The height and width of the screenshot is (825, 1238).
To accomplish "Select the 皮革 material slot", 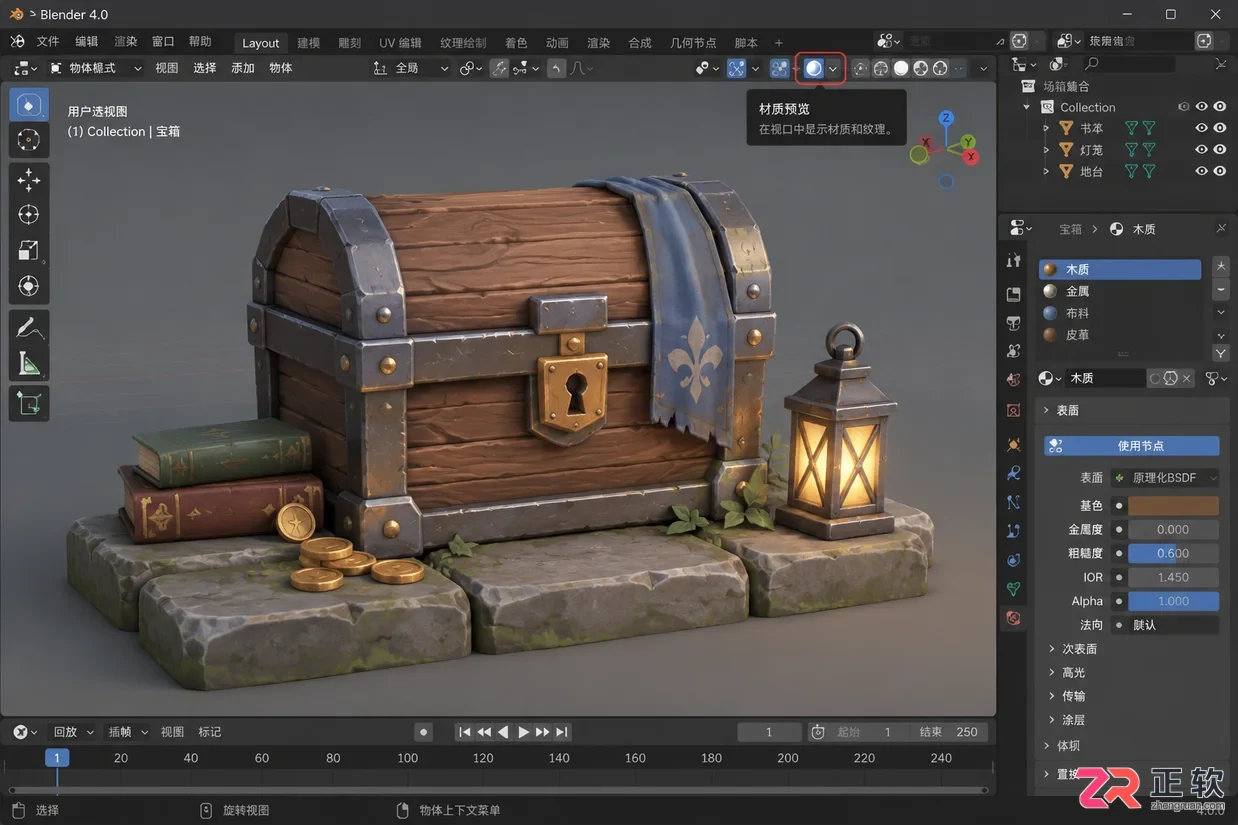I will (1120, 335).
